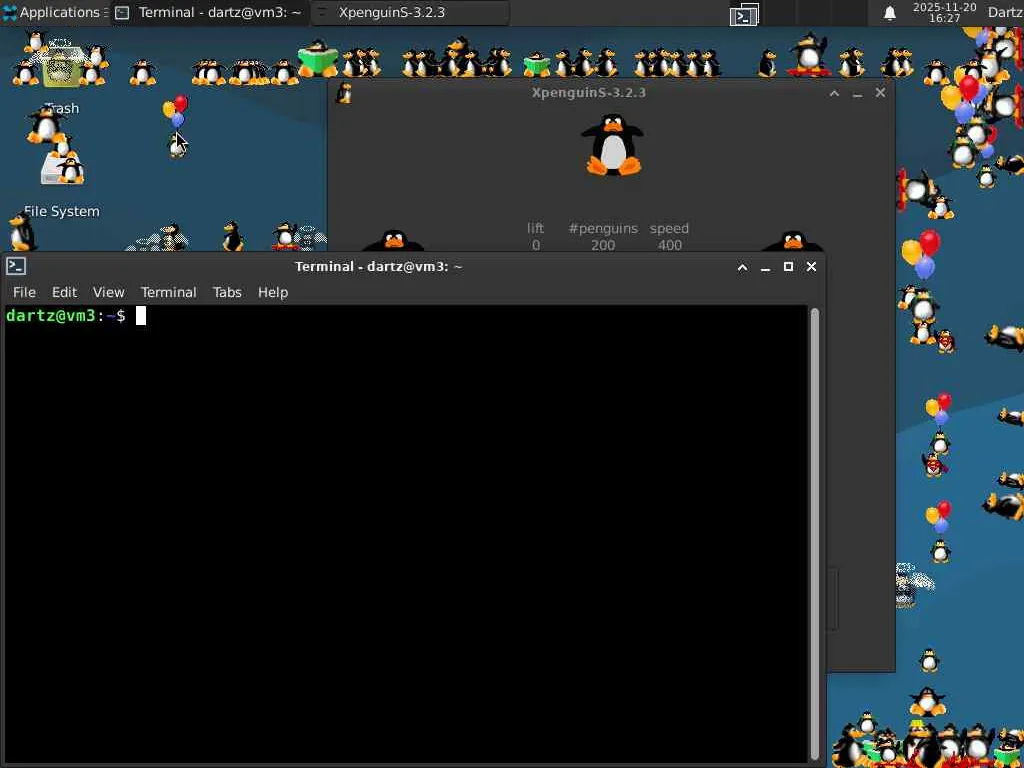The image size is (1024, 768).
Task: Switch to the Terminal taskbar button
Action: pyautogui.click(x=209, y=12)
